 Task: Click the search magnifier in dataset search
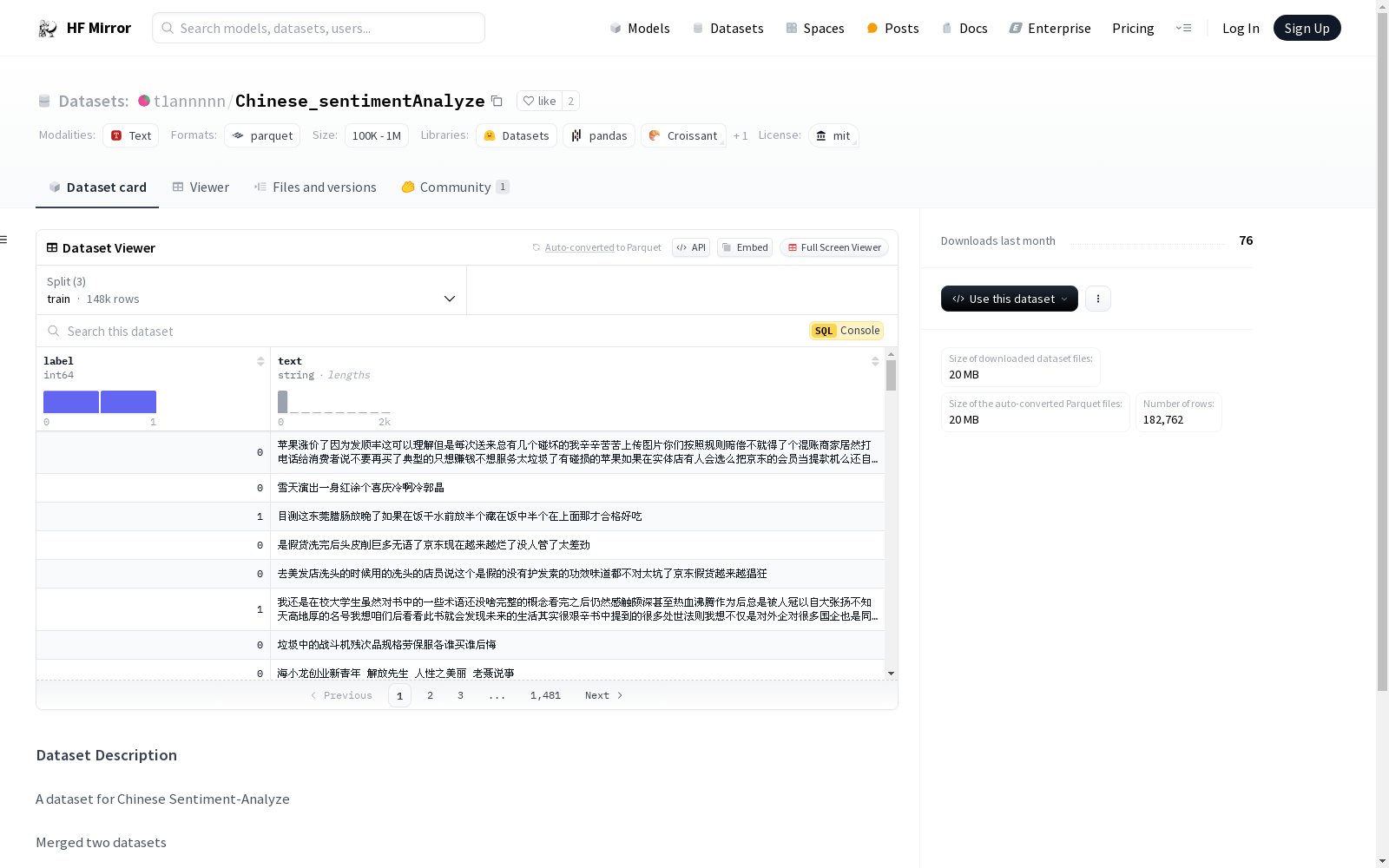(54, 331)
